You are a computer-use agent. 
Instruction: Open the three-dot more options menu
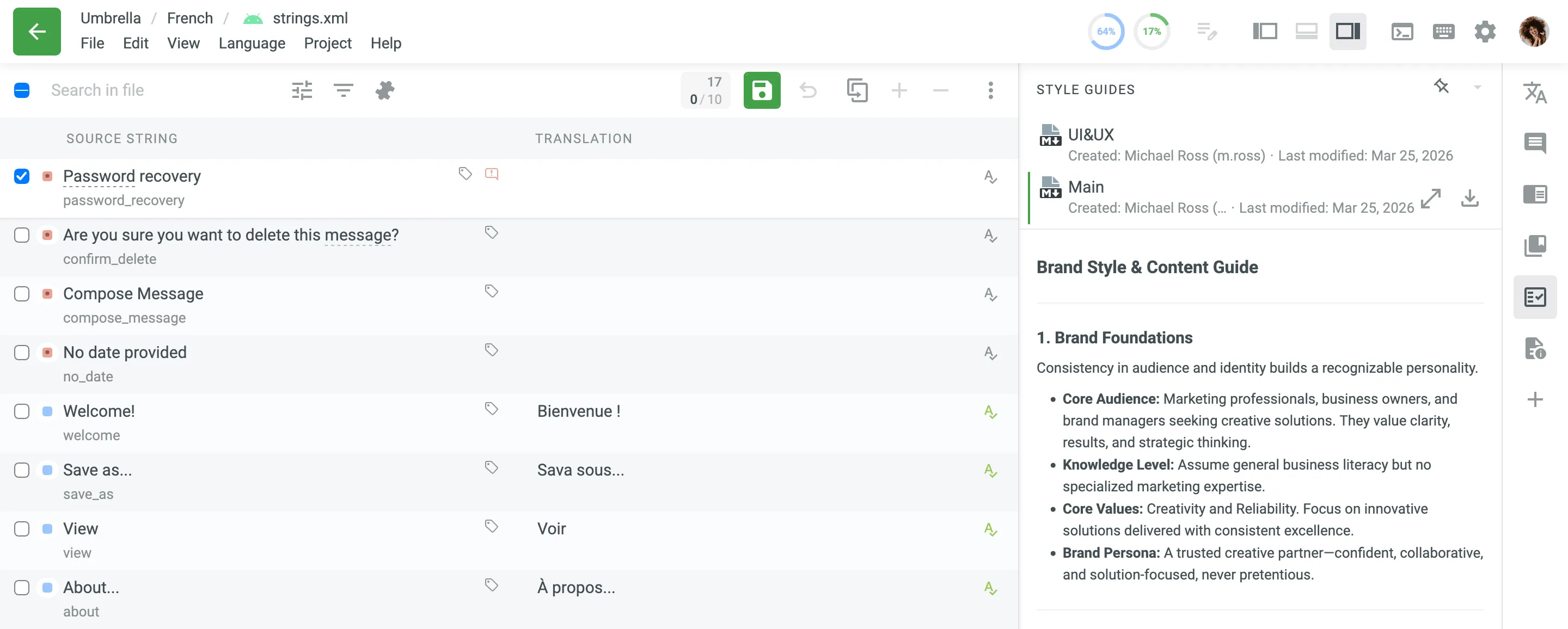coord(990,91)
